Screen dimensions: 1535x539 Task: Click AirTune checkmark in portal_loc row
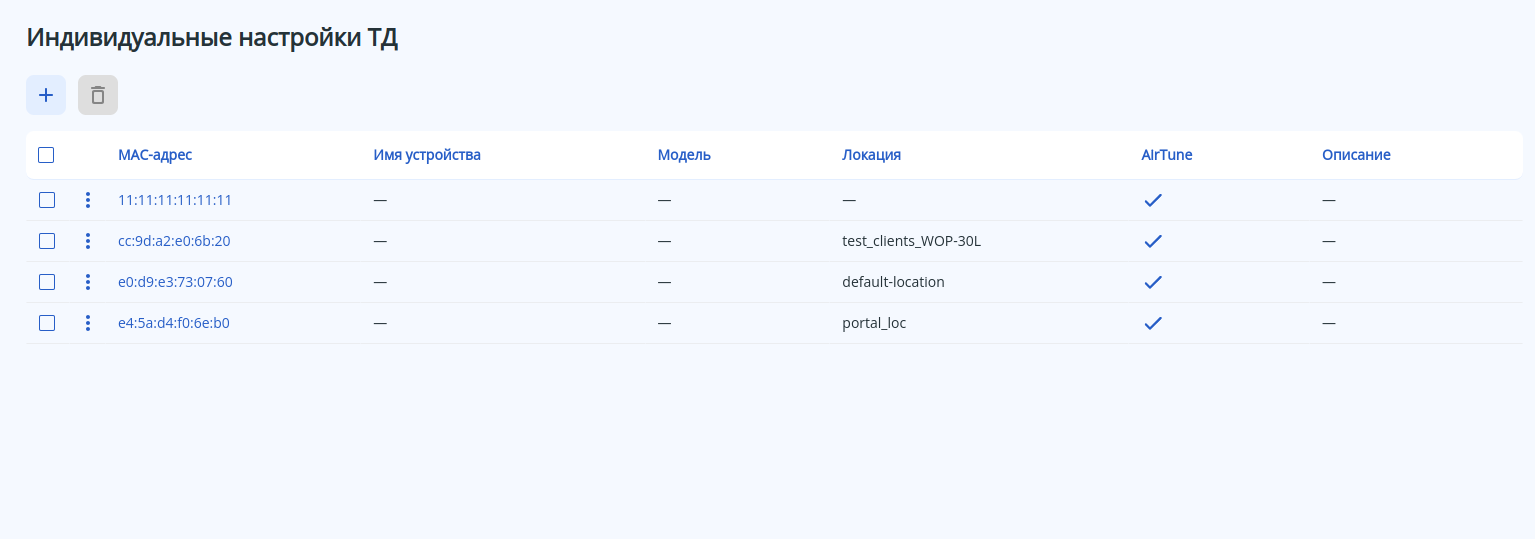(1153, 323)
